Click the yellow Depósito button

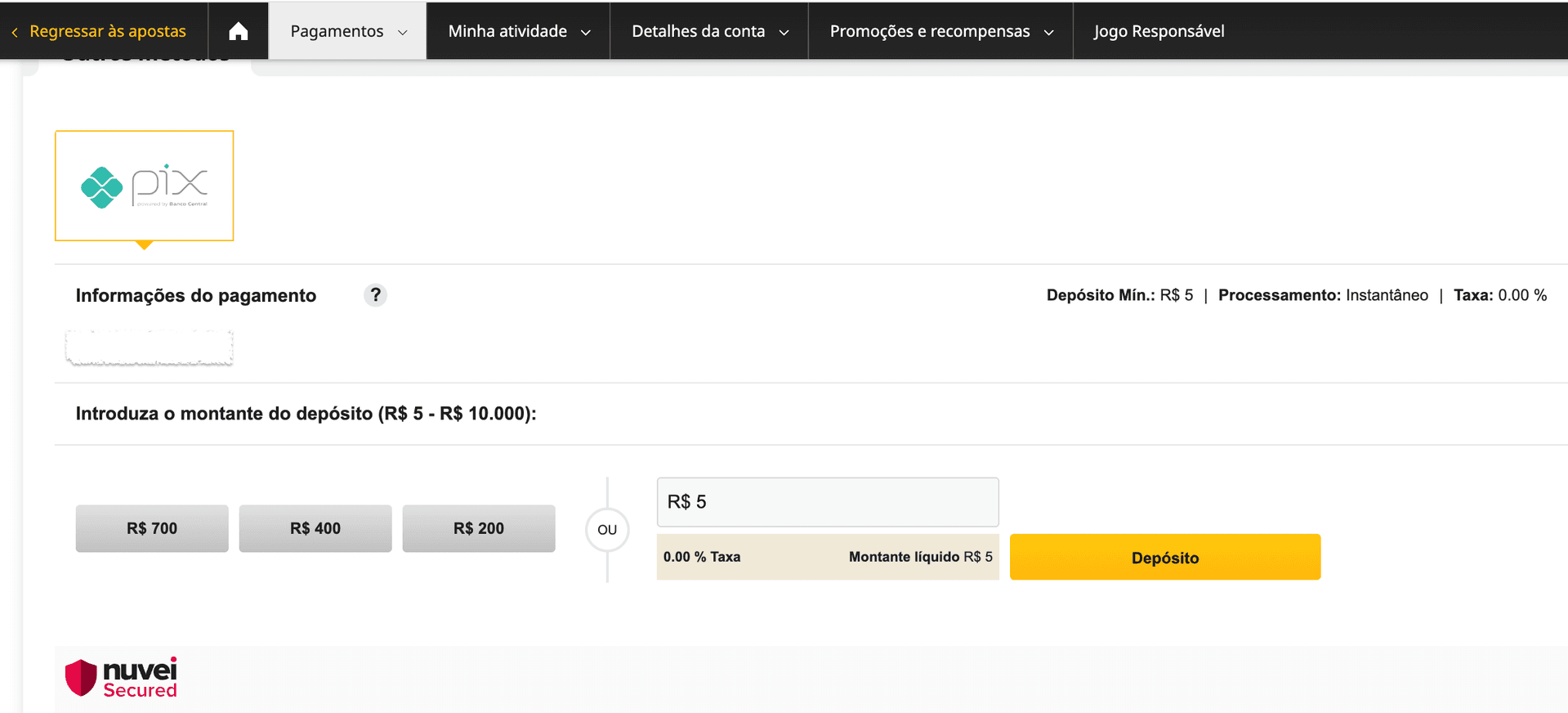tap(1165, 557)
